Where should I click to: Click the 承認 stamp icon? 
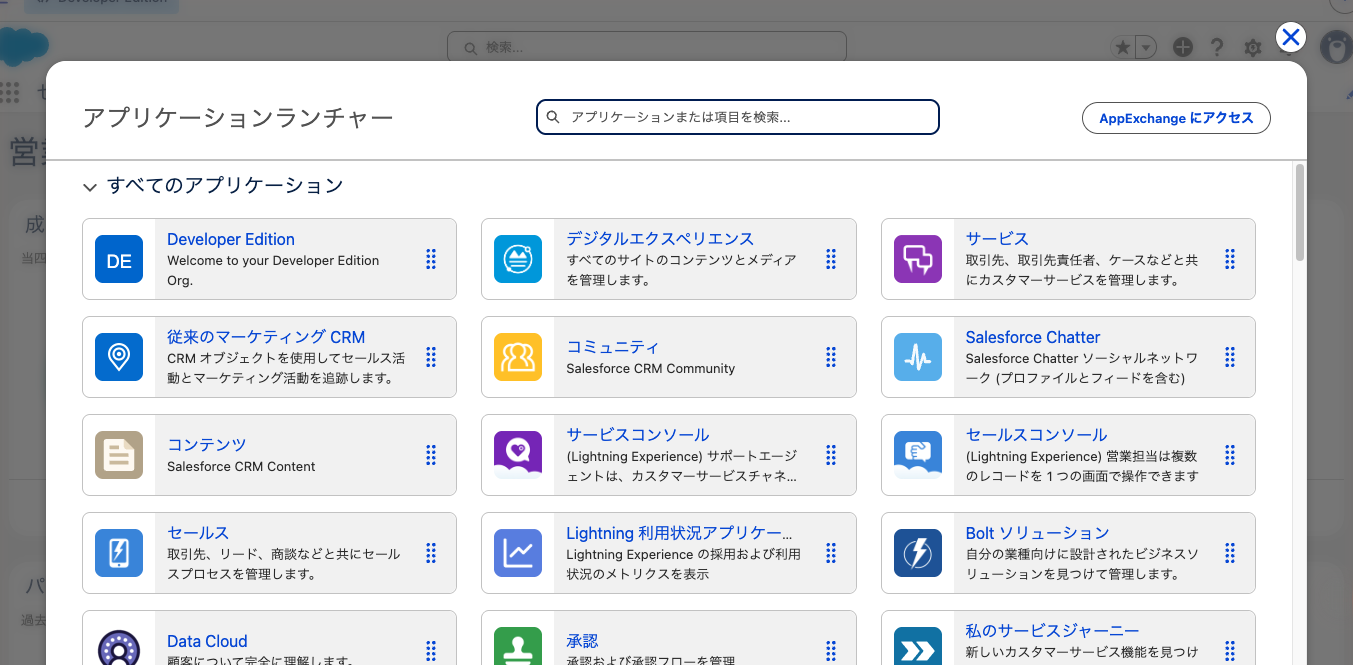pos(518,646)
